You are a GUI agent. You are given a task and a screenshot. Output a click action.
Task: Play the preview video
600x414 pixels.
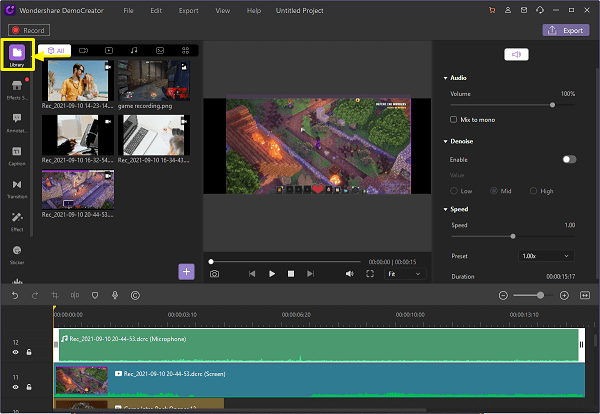(271, 273)
